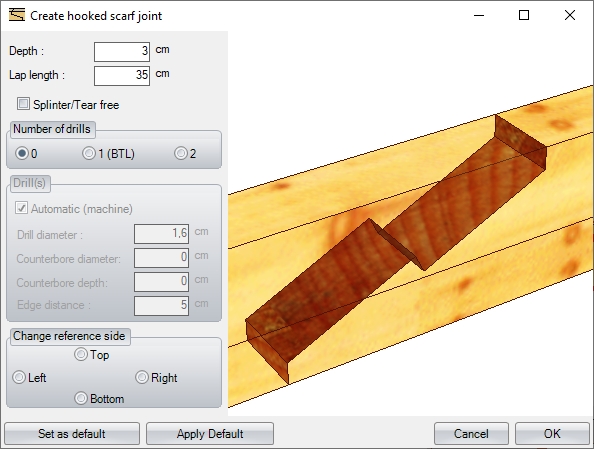594x449 pixels.
Task: Click the Edge distance field
Action: point(161,305)
